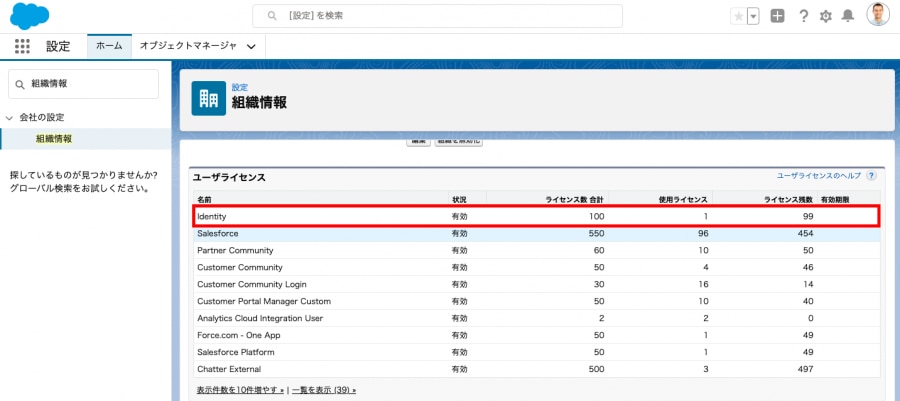Viewport: 900px width, 401px height.
Task: Open the notifications bell
Action: [848, 16]
